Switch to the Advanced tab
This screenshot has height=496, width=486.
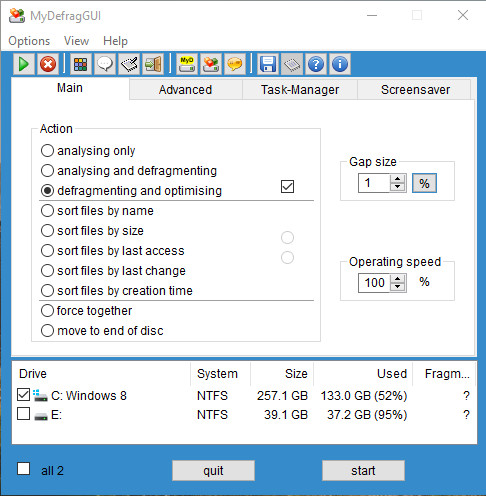185,90
